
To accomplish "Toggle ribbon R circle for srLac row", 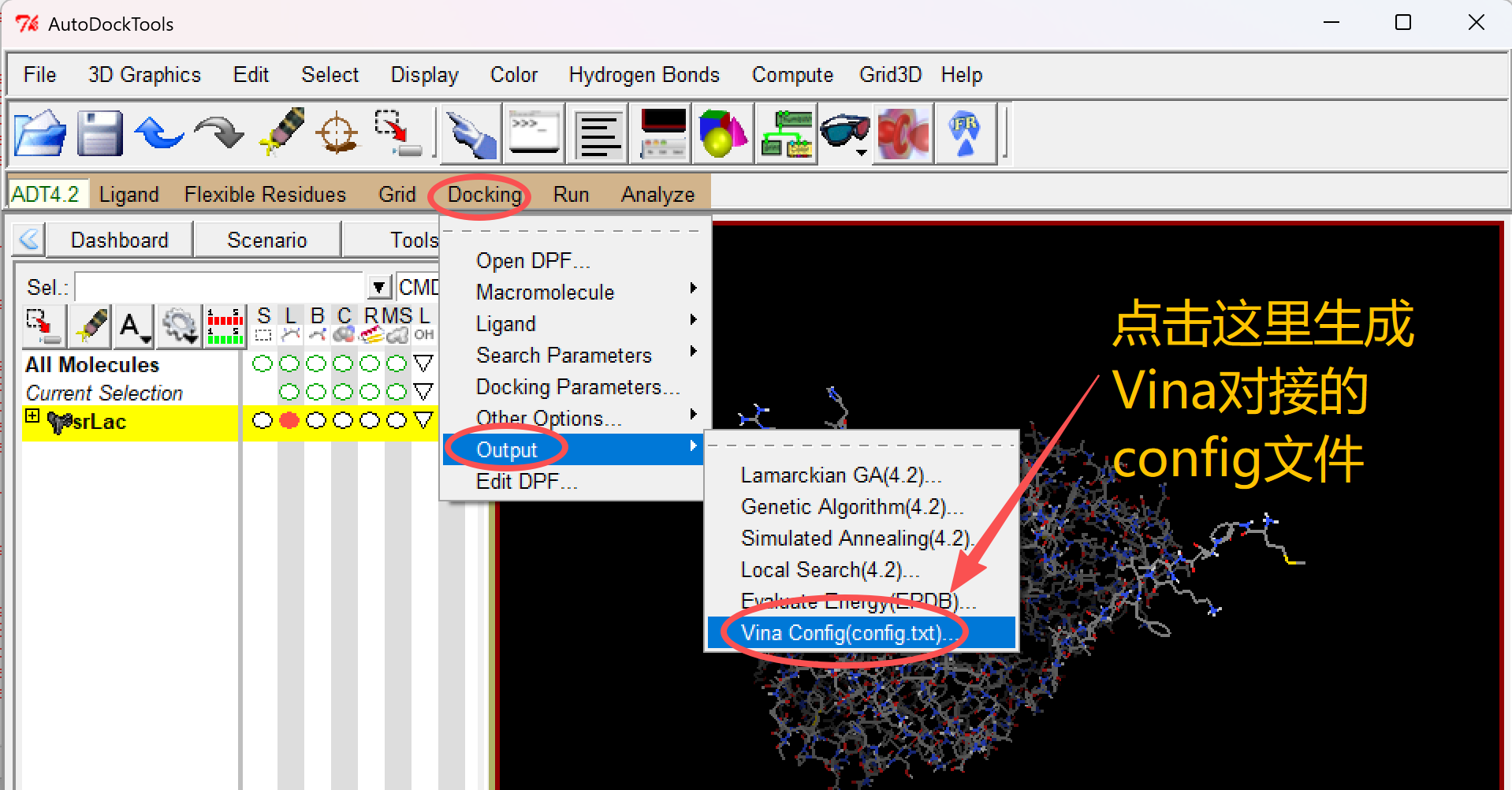I will [370, 420].
